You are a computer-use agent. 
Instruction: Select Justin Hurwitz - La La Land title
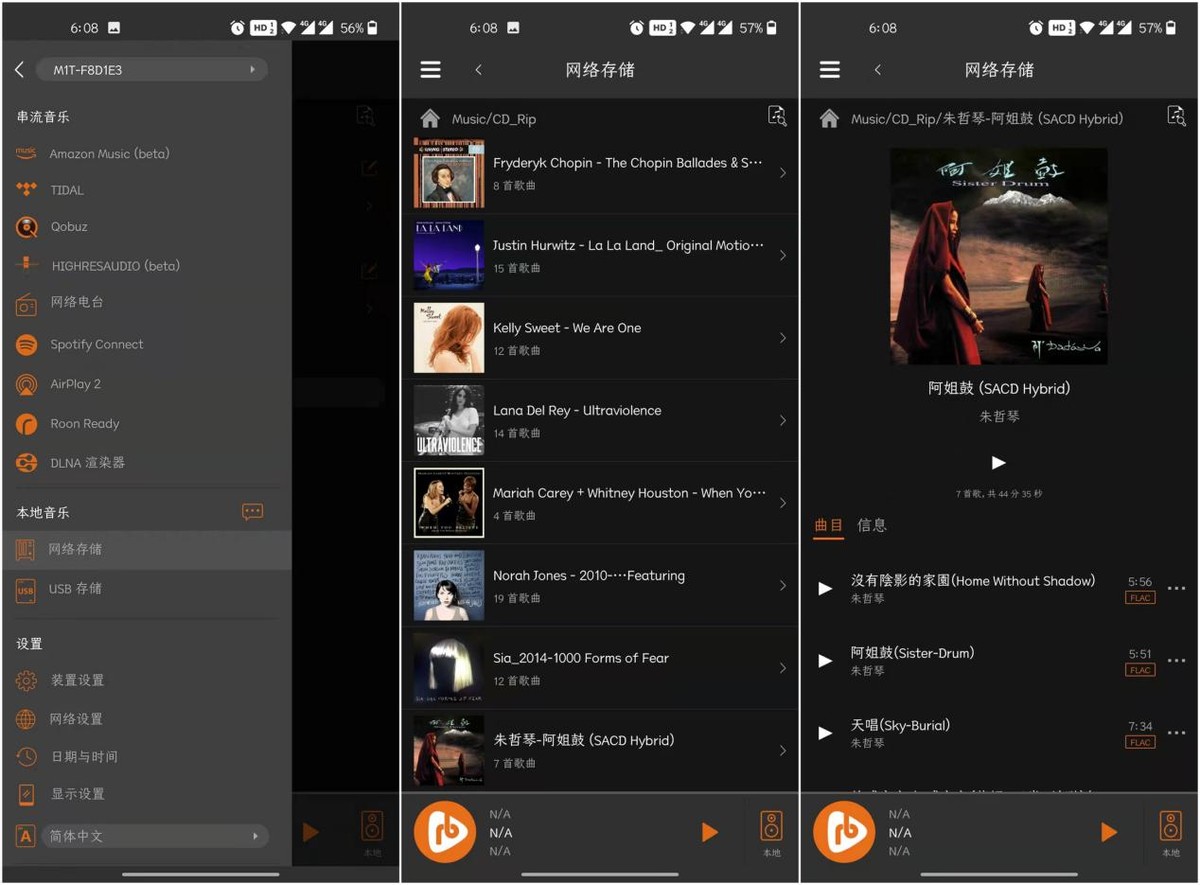(628, 246)
